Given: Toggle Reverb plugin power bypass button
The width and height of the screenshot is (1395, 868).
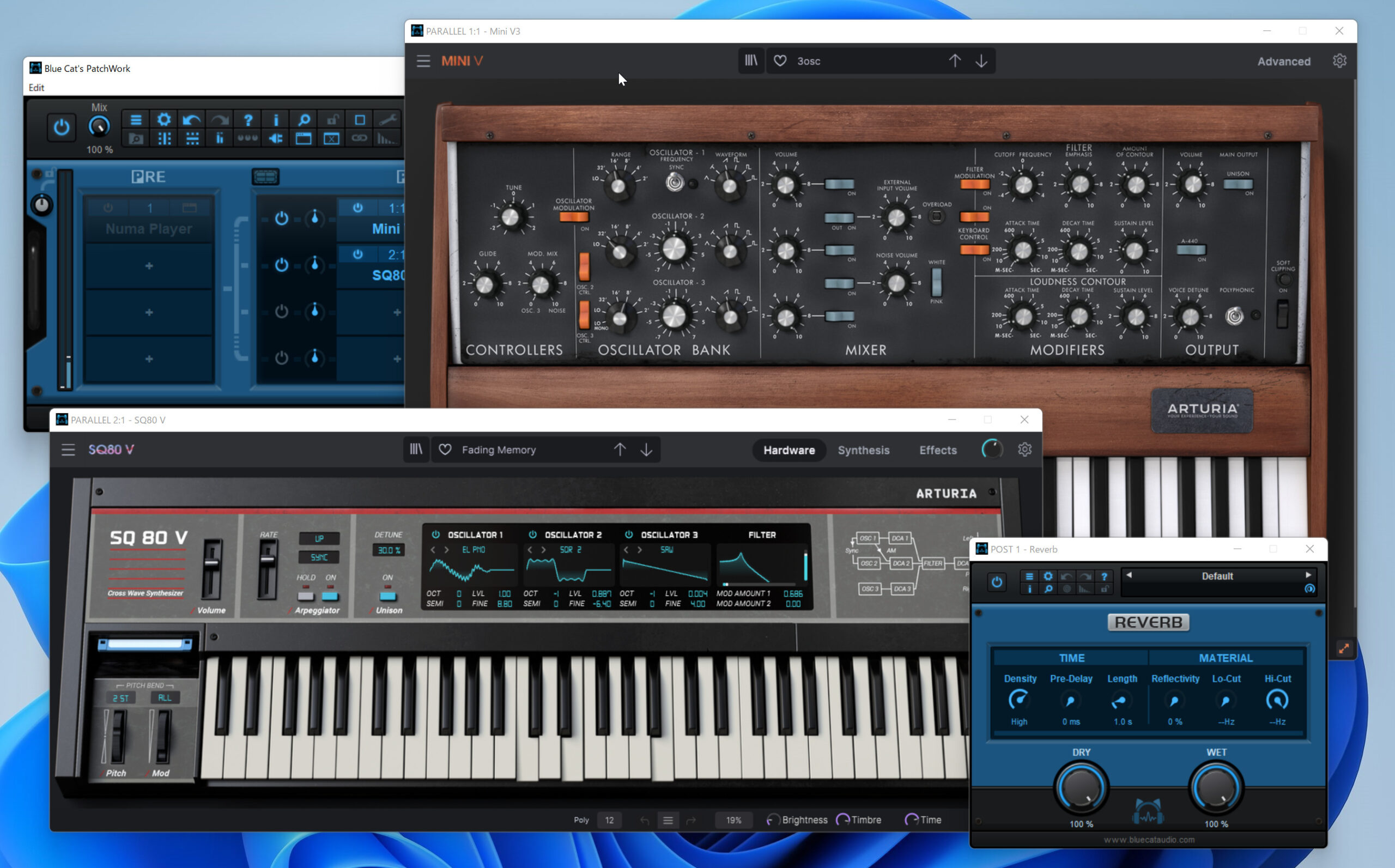Looking at the screenshot, I should (997, 581).
